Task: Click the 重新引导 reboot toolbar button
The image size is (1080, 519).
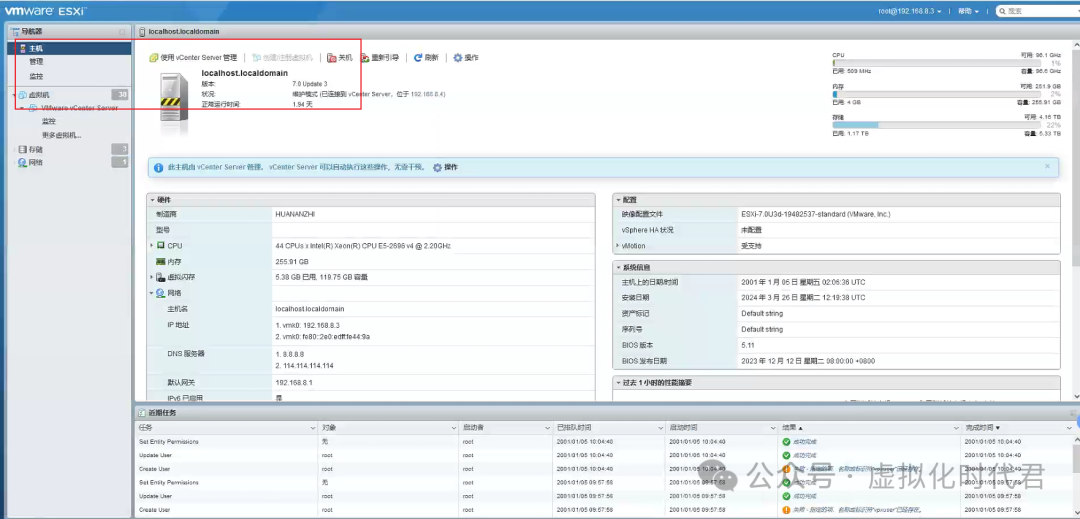Action: pyautogui.click(x=380, y=58)
